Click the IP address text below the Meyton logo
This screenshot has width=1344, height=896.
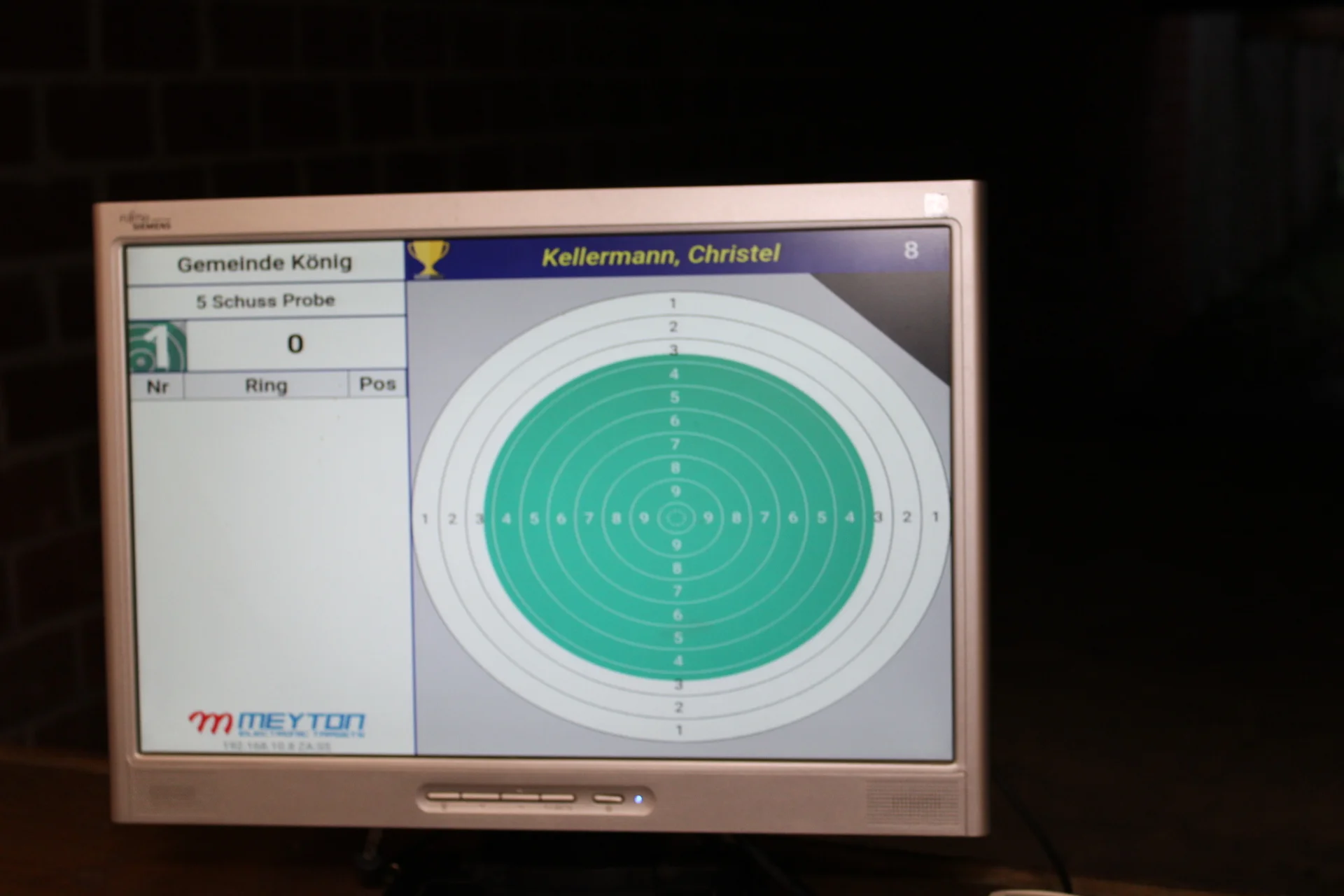coord(276,746)
